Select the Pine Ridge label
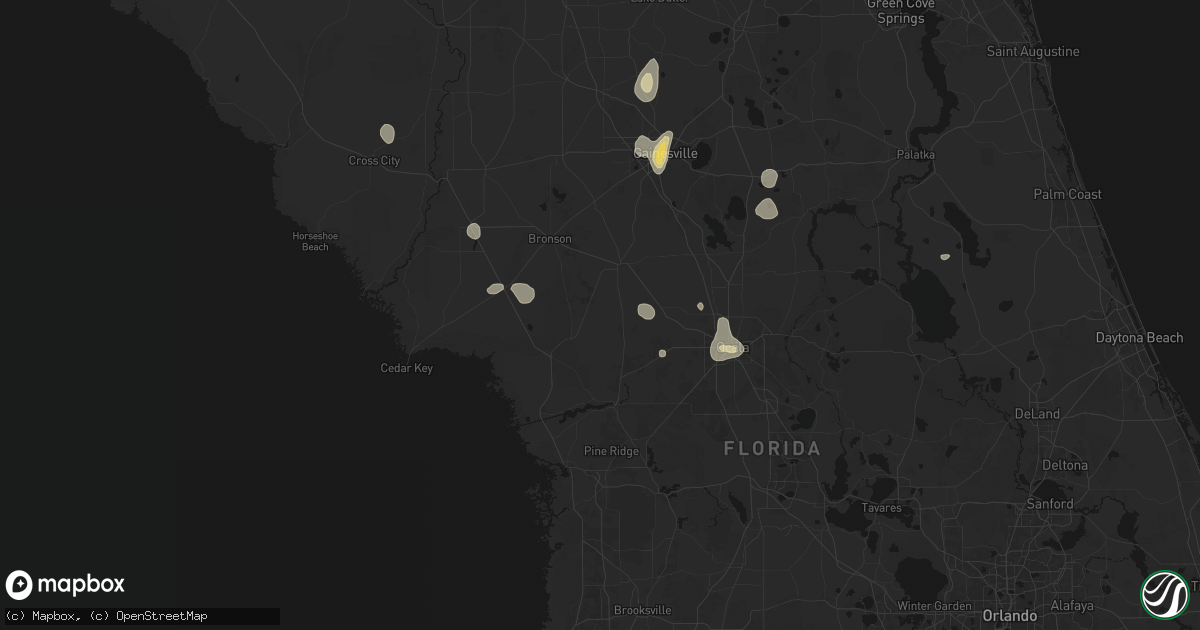Screen dimensions: 1200x630 click(611, 451)
